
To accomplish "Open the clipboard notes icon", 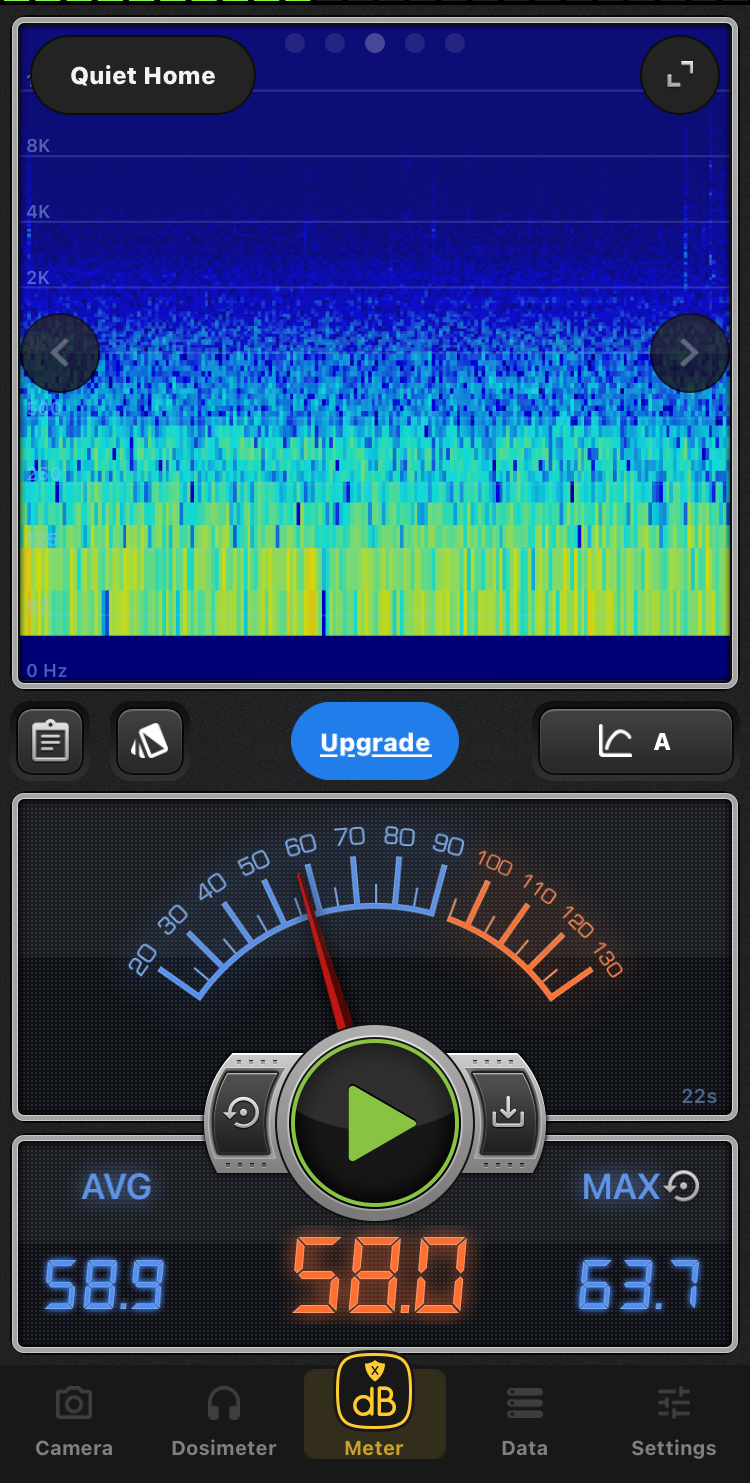I will click(x=50, y=741).
